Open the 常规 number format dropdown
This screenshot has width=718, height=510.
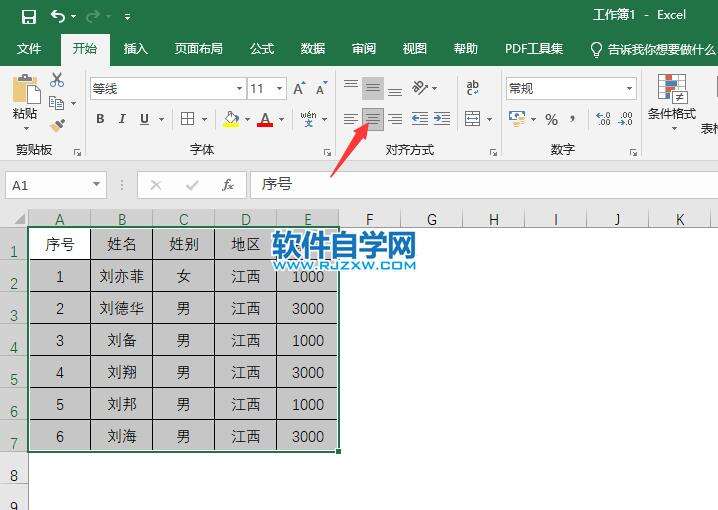coord(630,88)
